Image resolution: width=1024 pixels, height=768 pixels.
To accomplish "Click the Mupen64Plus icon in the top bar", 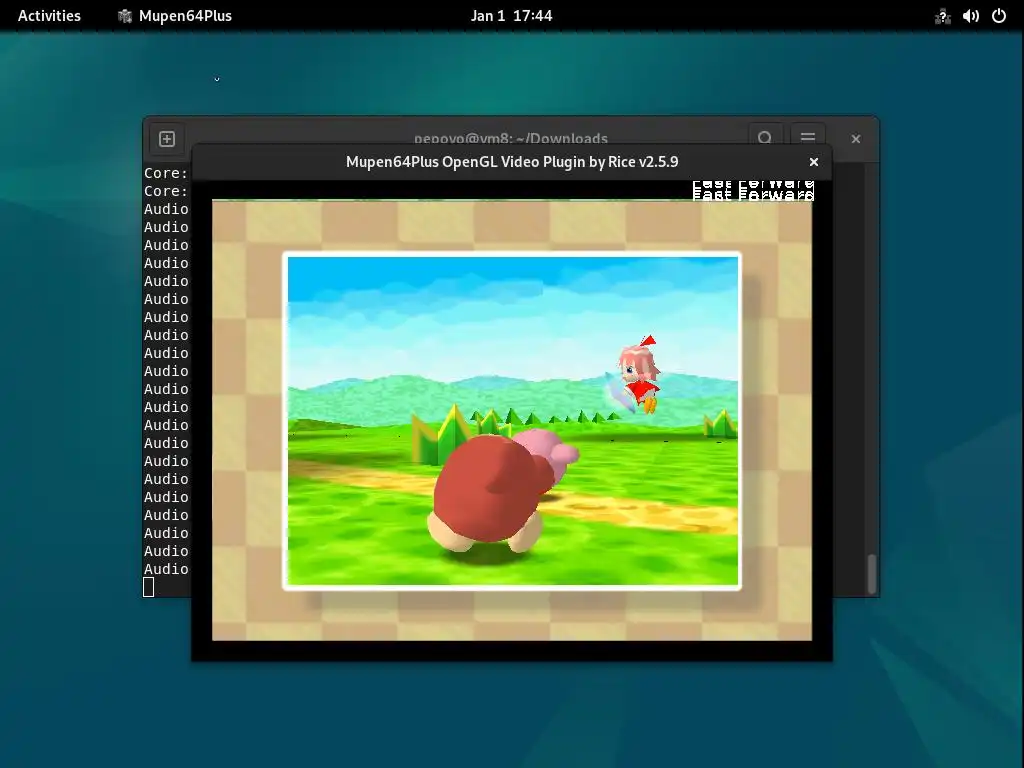I will [125, 16].
